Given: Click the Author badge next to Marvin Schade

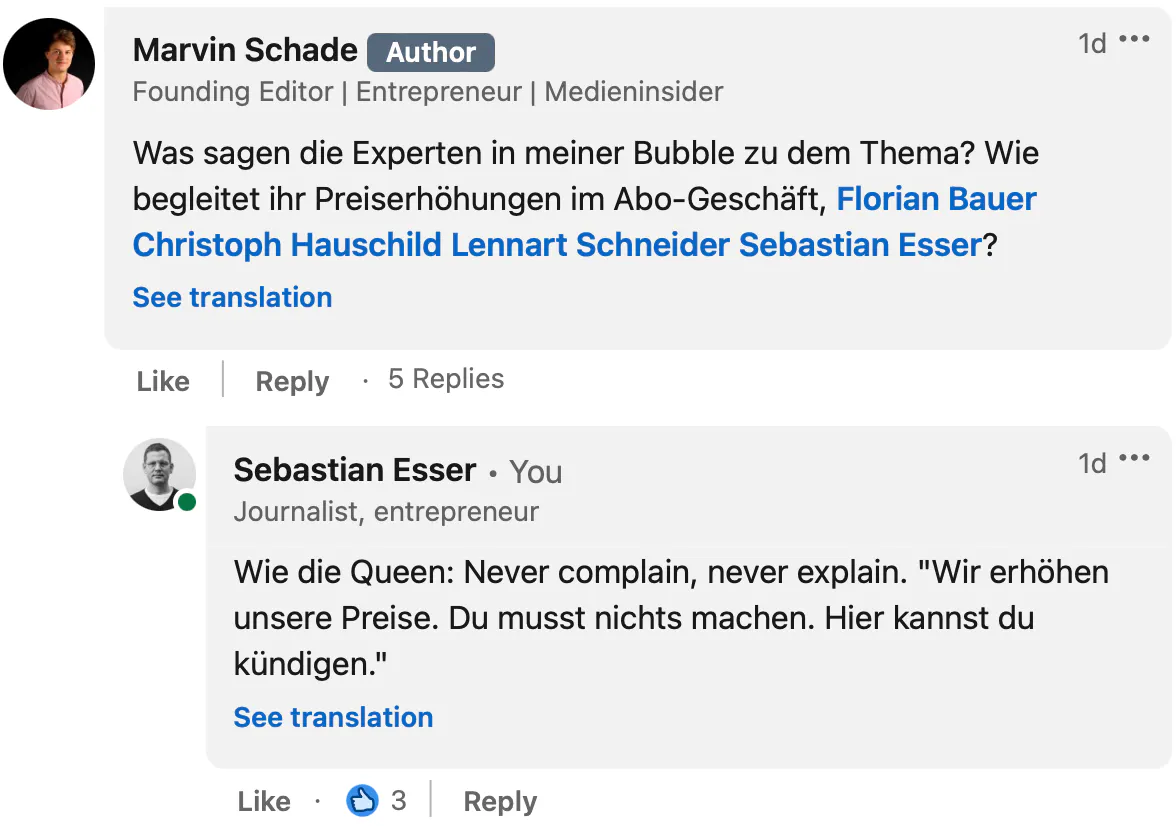Looking at the screenshot, I should [431, 52].
